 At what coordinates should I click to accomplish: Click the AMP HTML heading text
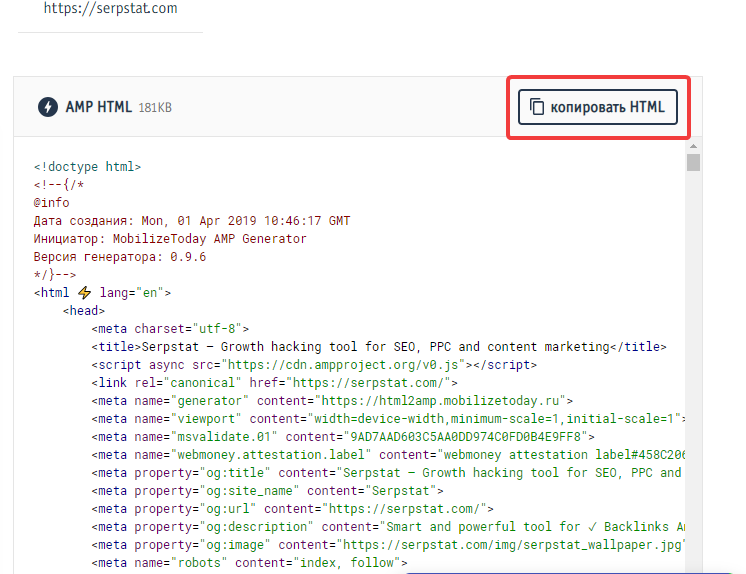coord(98,107)
